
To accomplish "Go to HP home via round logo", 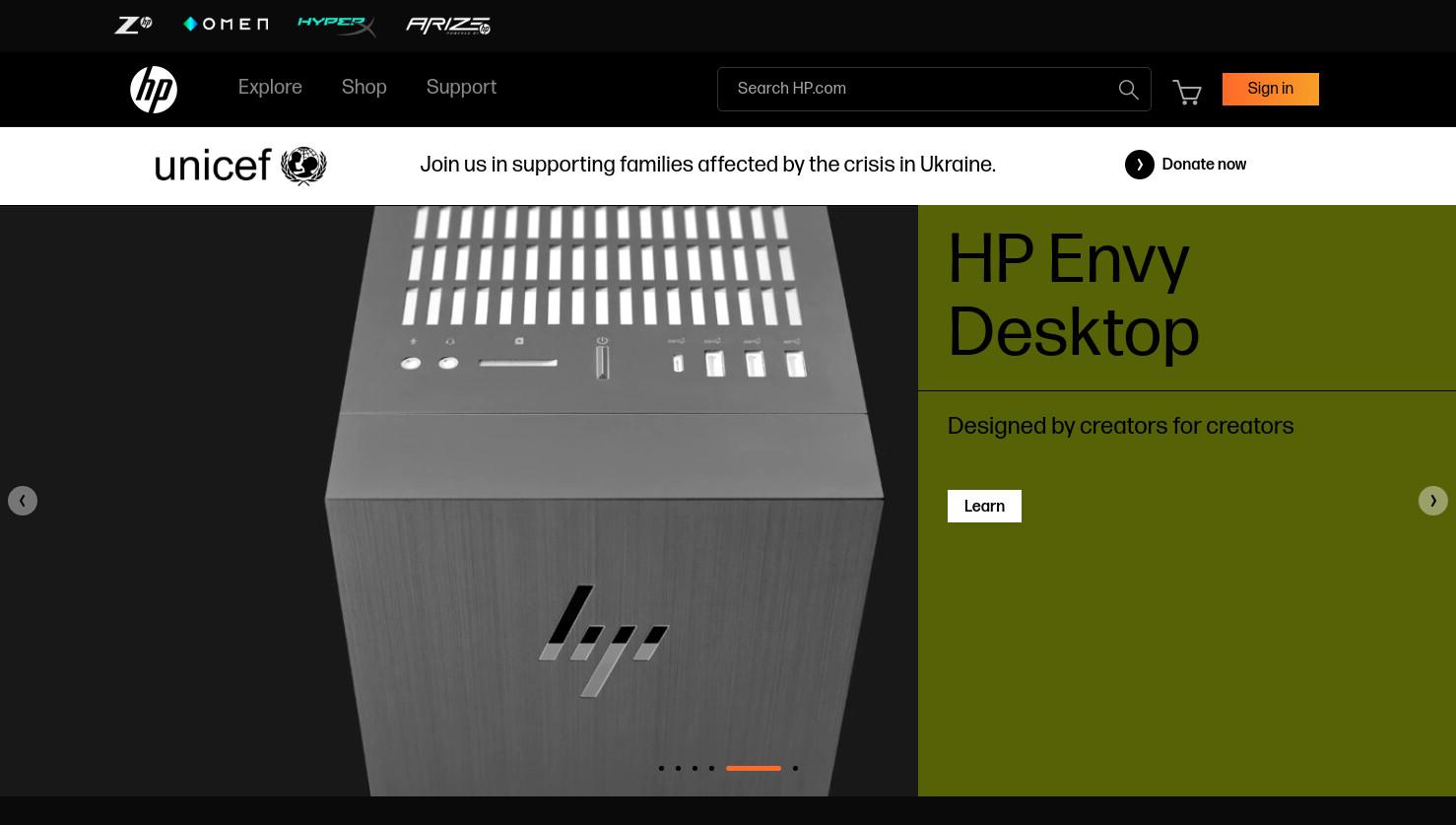I will [x=154, y=90].
